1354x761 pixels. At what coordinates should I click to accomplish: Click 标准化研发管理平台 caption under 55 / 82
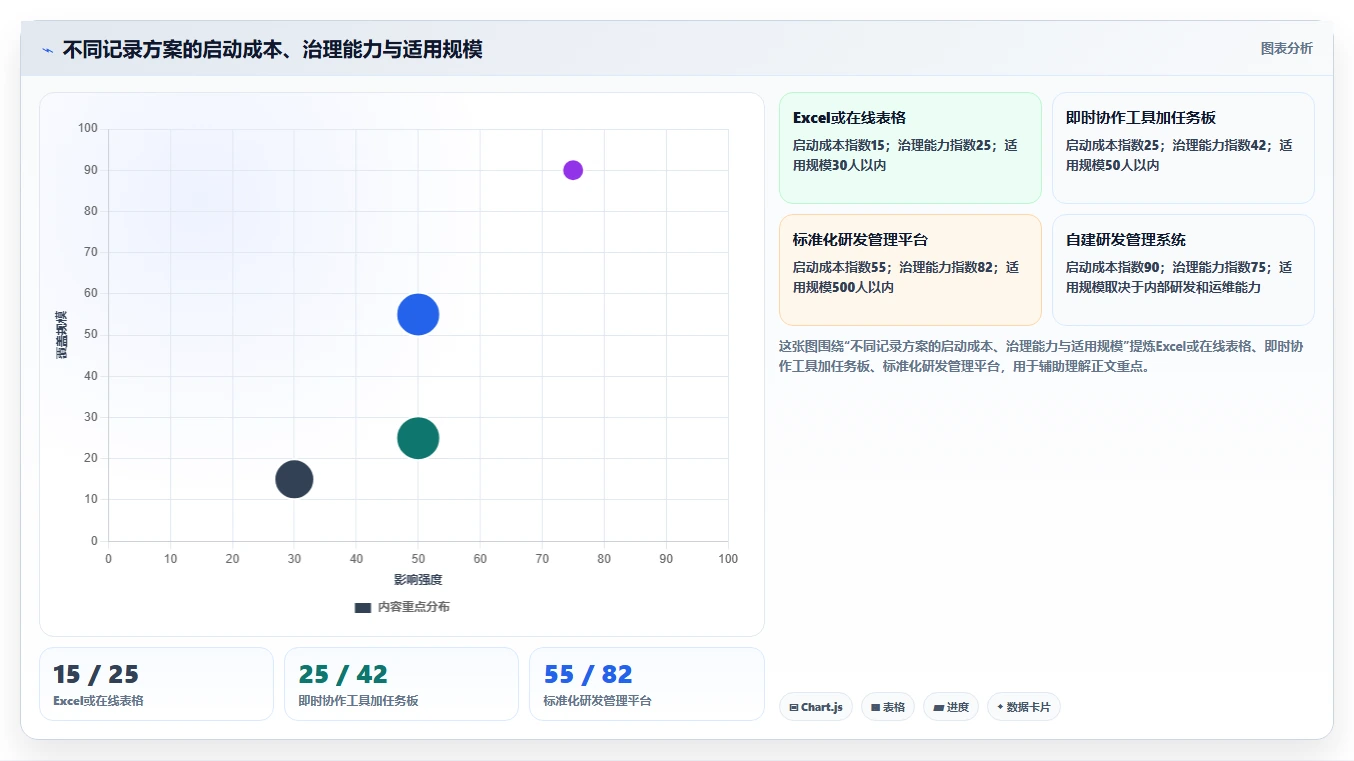pyautogui.click(x=597, y=701)
